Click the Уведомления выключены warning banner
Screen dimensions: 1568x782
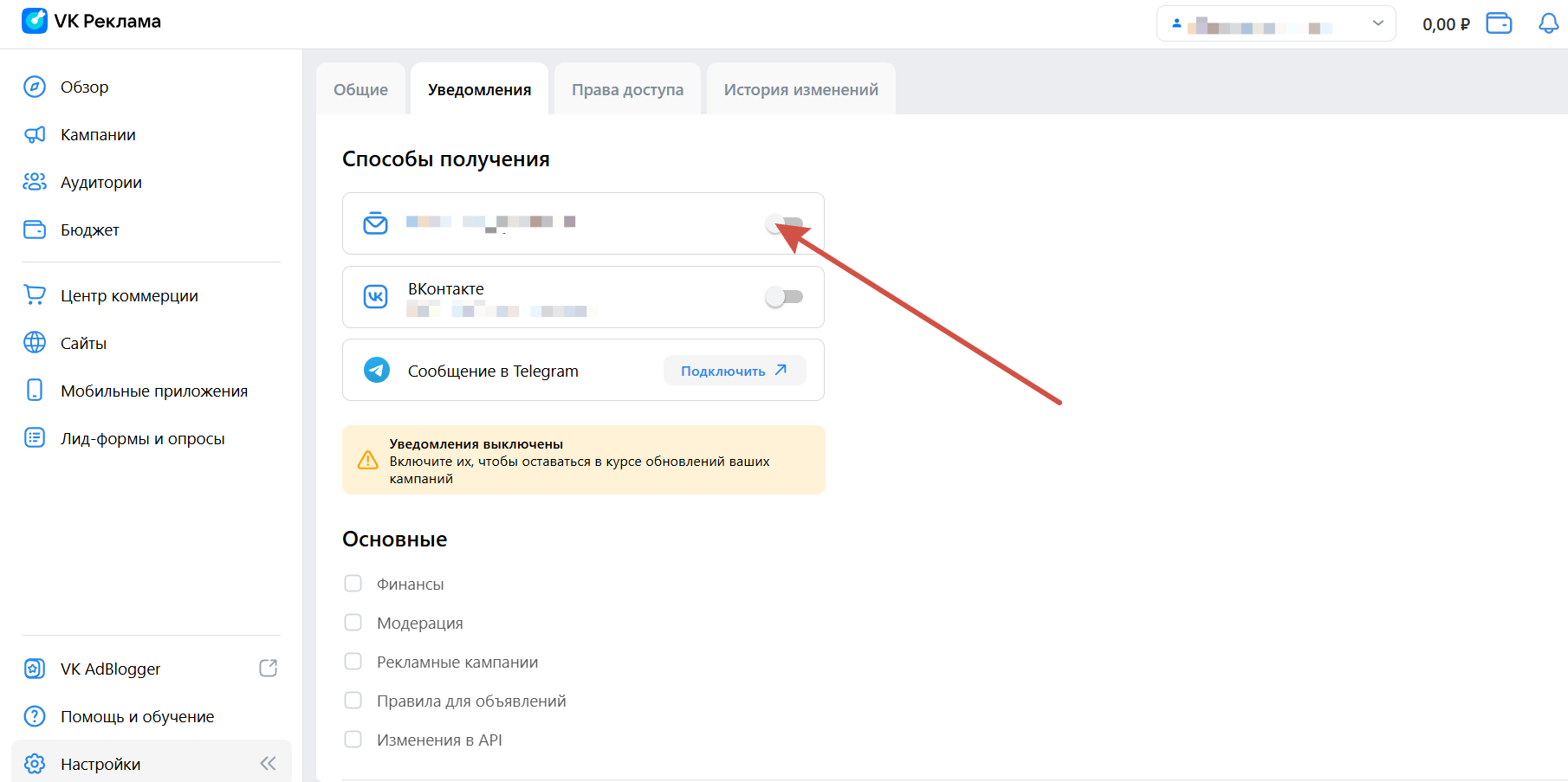584,460
